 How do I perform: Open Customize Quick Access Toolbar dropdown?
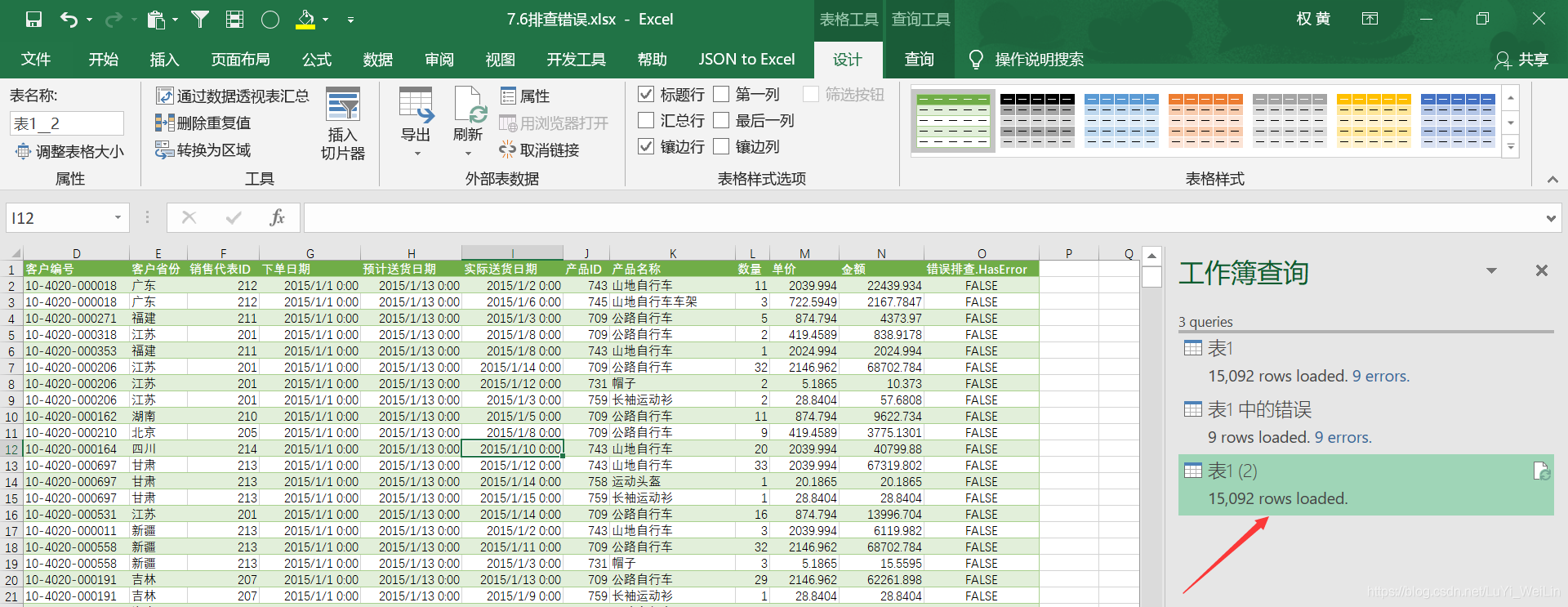[x=350, y=20]
